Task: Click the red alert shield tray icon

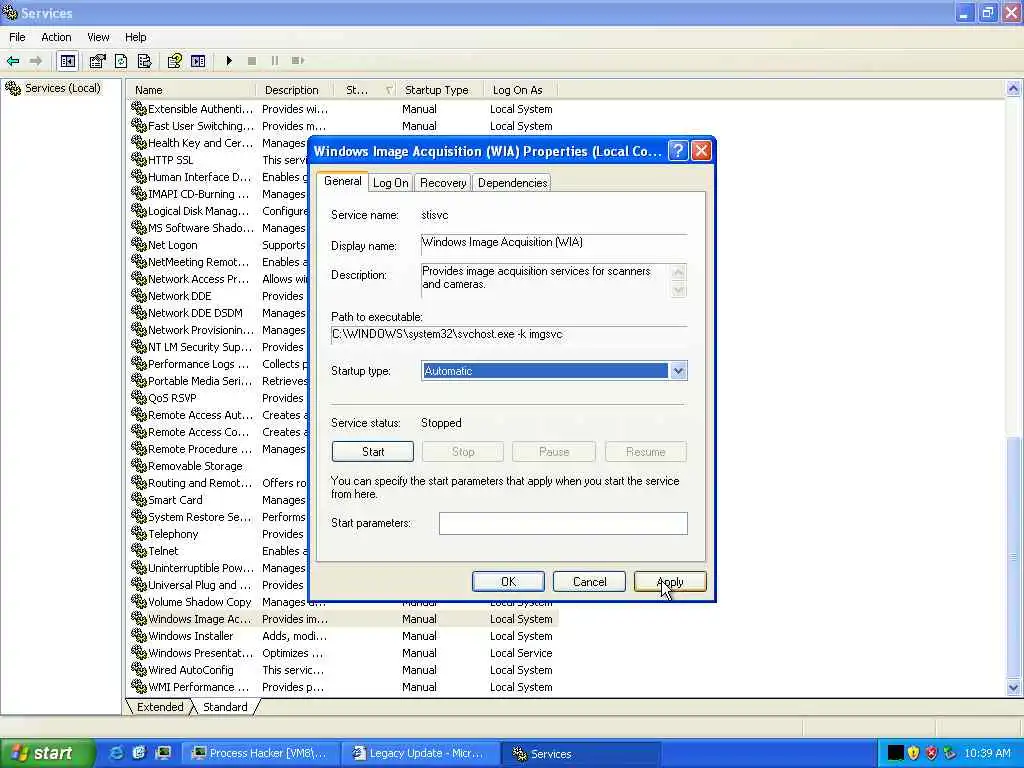Action: [x=932, y=753]
